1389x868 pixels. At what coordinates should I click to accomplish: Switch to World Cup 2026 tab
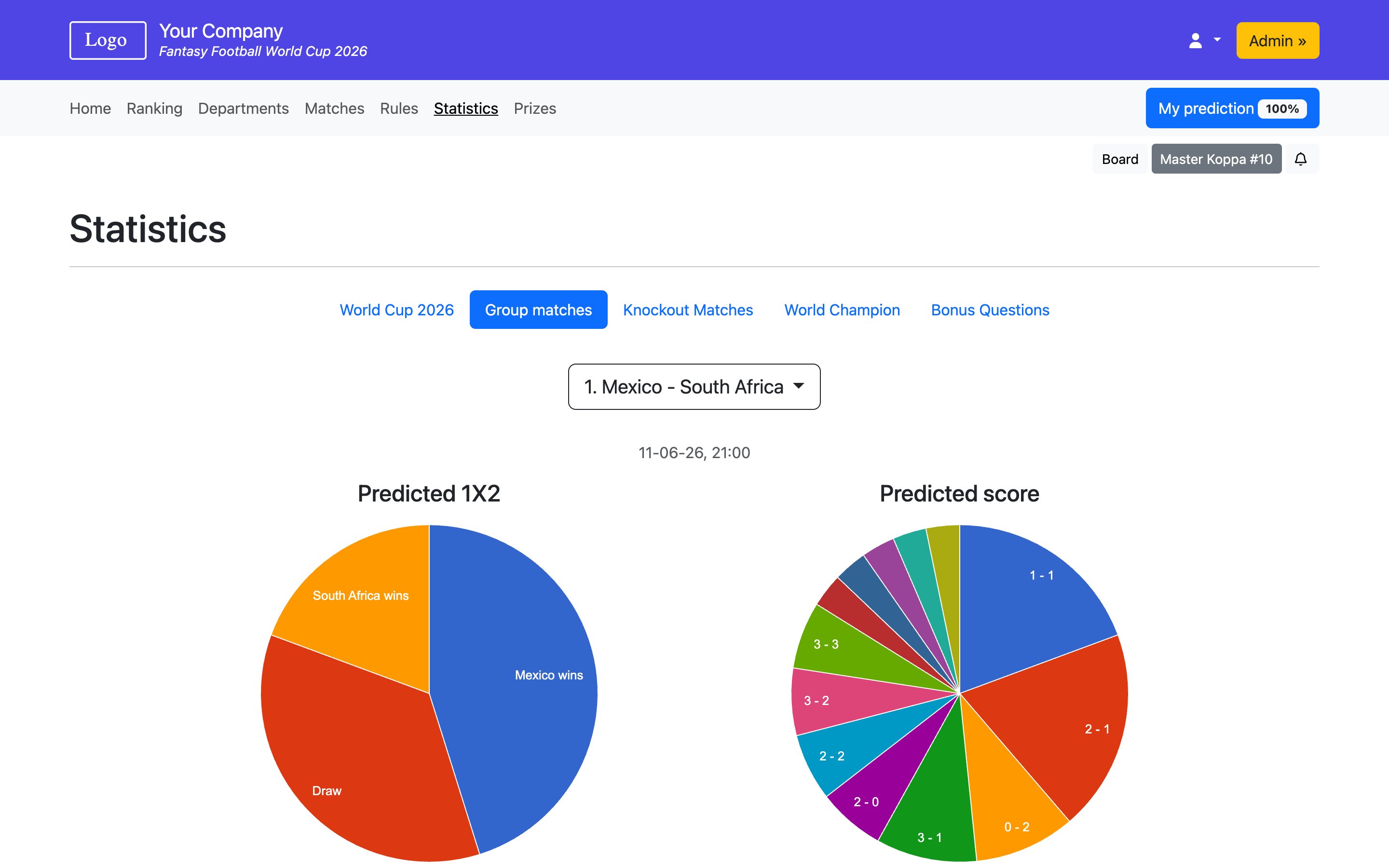(396, 310)
